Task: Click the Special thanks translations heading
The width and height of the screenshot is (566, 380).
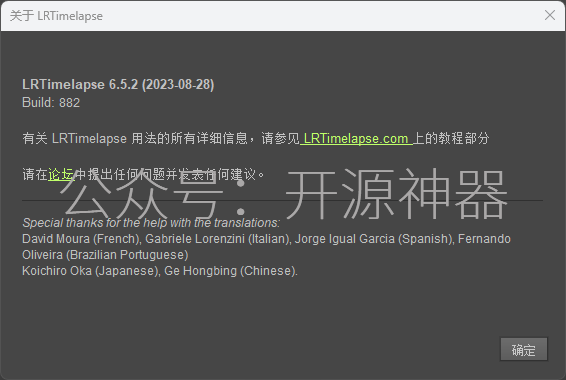Action: coord(151,223)
